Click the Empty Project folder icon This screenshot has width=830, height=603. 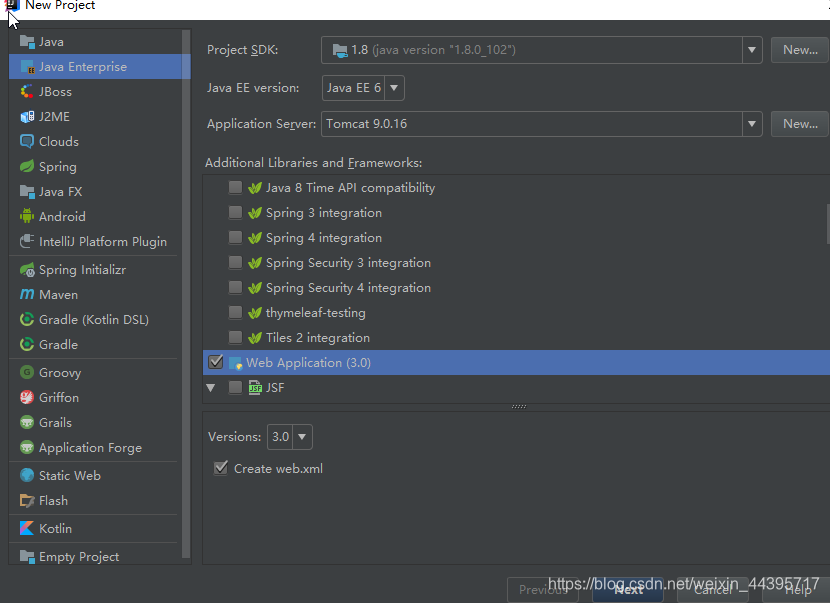(26, 556)
